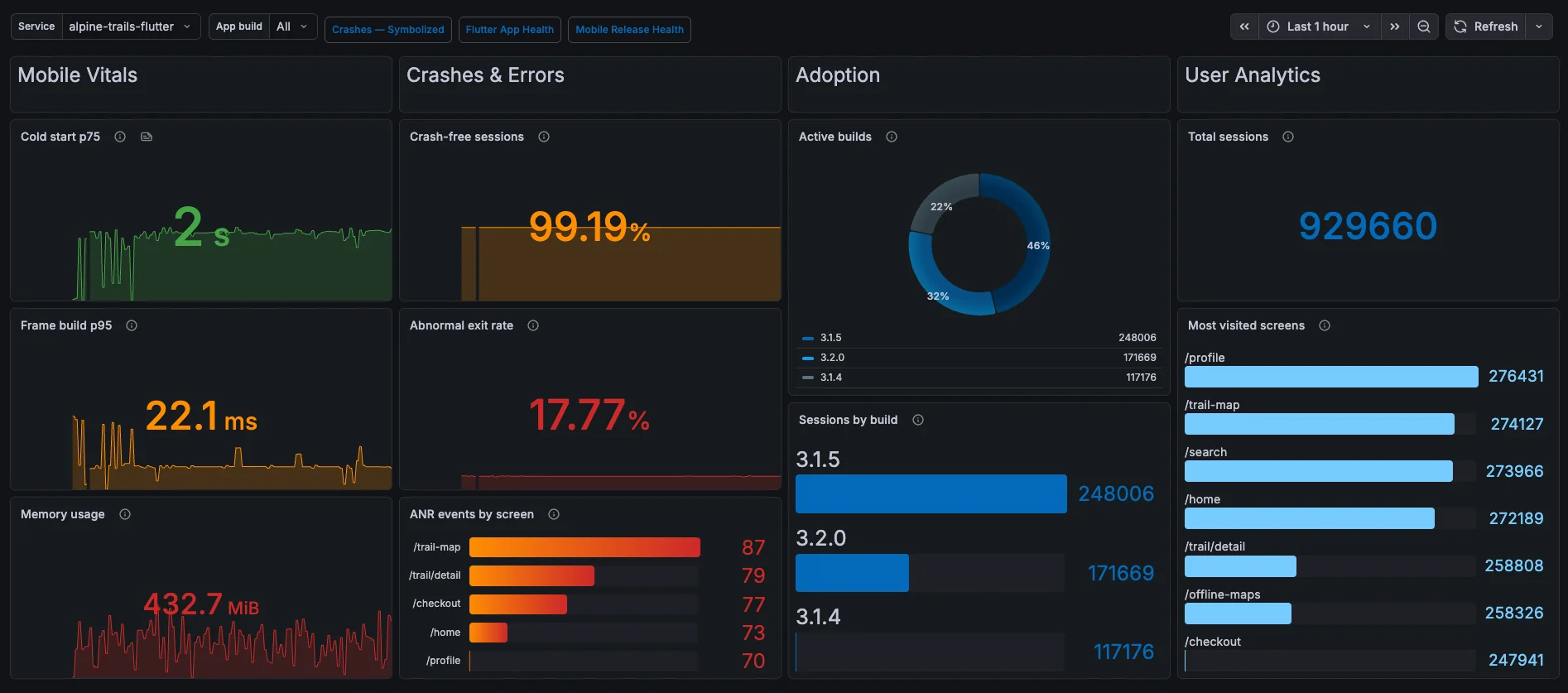Click the 276431 count for /profile

[1516, 377]
